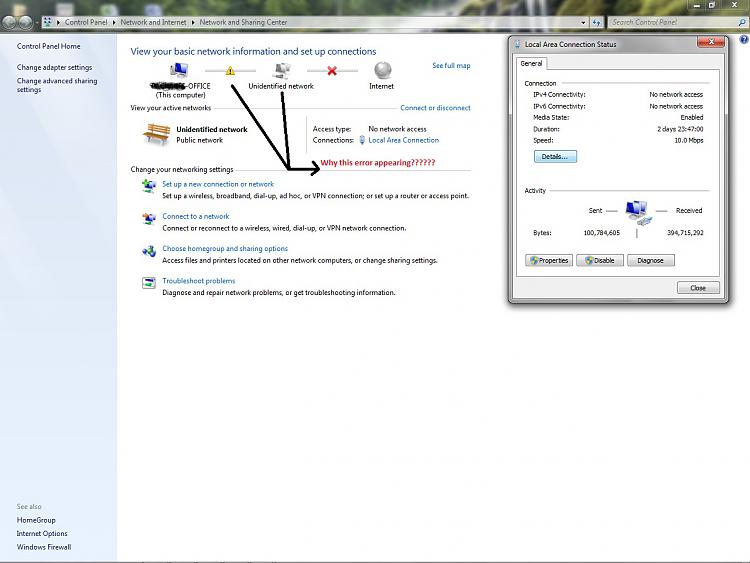Open Choose homegroup and sharing options
Viewport: 750px width, 563px height.
pos(225,249)
